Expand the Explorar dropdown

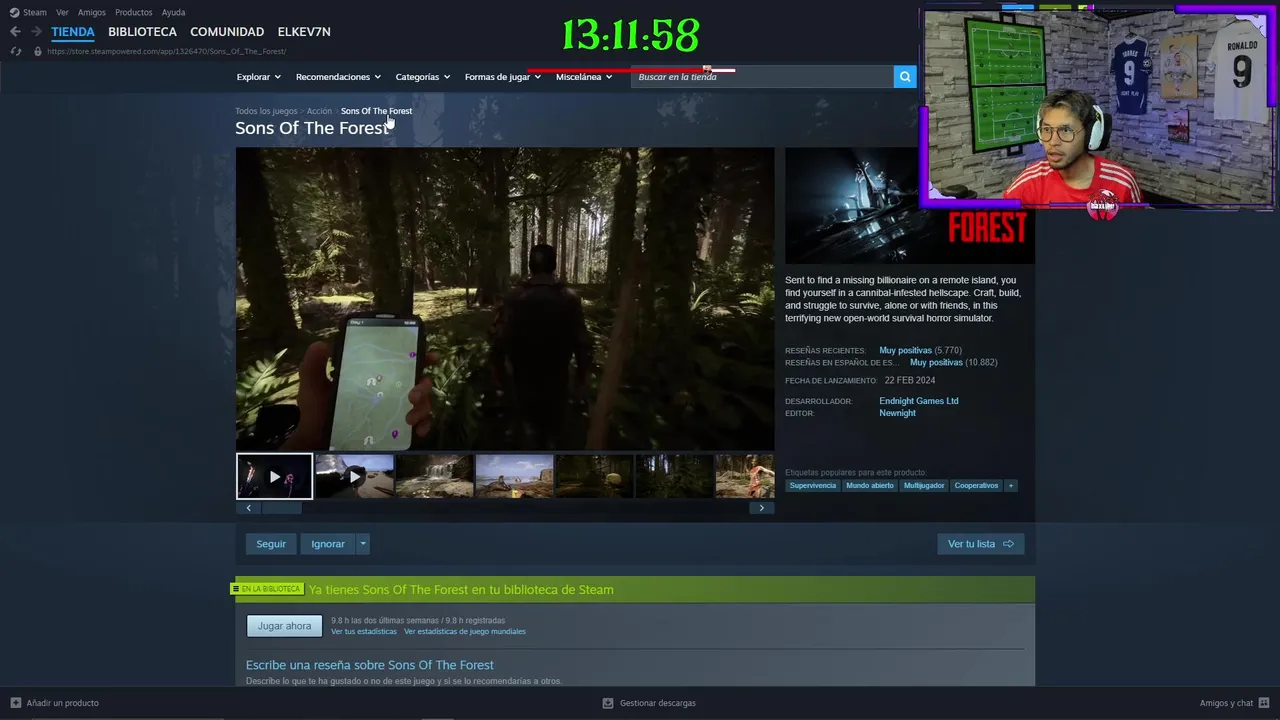pos(258,77)
